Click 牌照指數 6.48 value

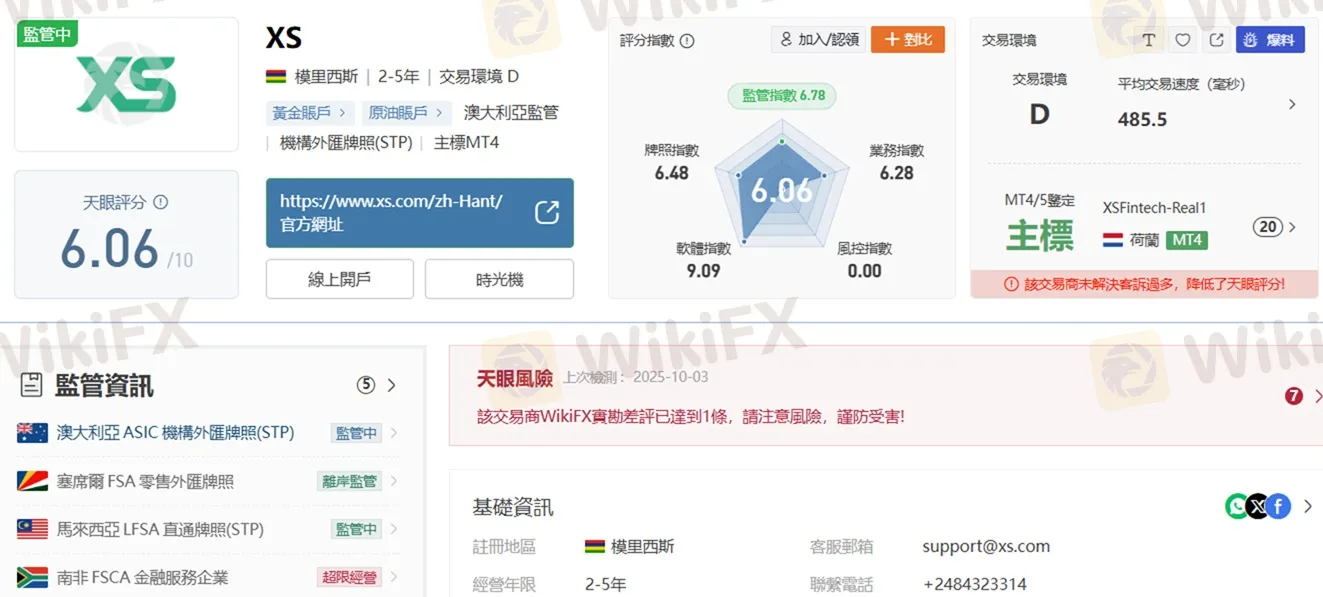coord(672,173)
